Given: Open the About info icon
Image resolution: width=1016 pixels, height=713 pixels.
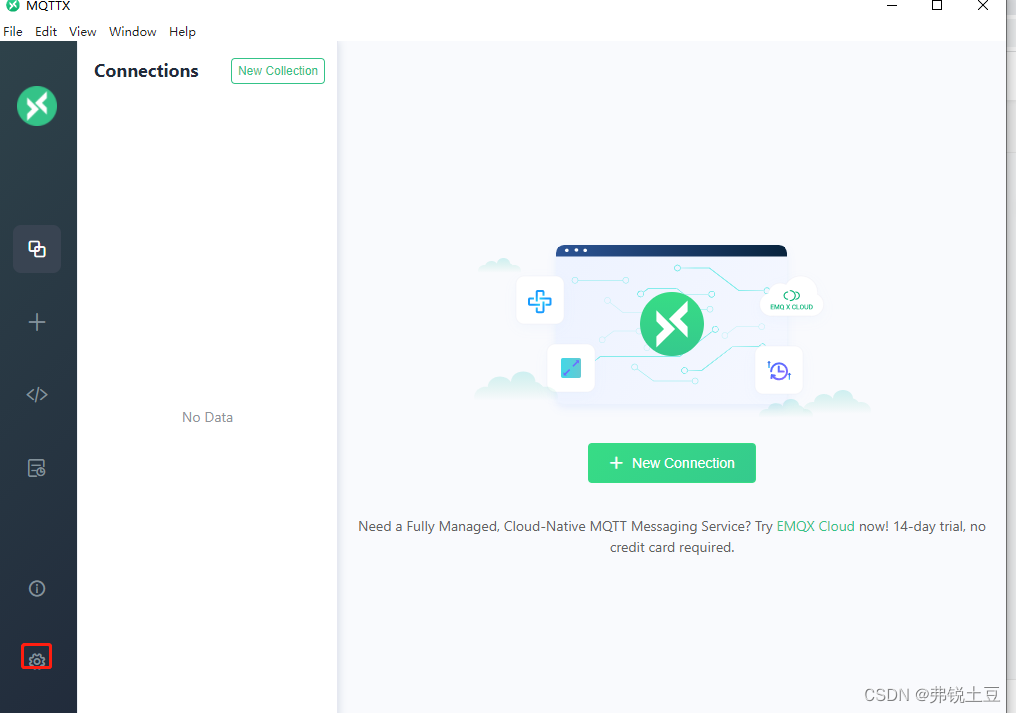Looking at the screenshot, I should [37, 589].
